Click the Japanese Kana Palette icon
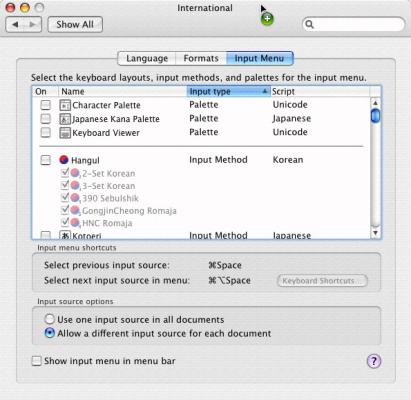411x400 pixels. pos(65,119)
